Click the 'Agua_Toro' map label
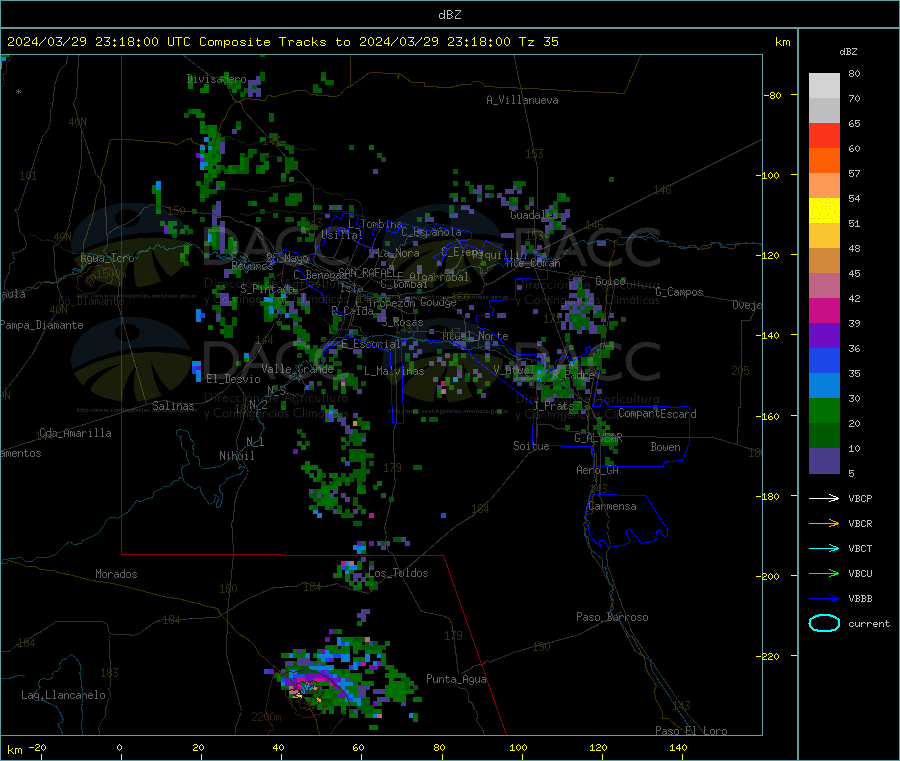Screen dimensions: 900x761 pyautogui.click(x=107, y=258)
